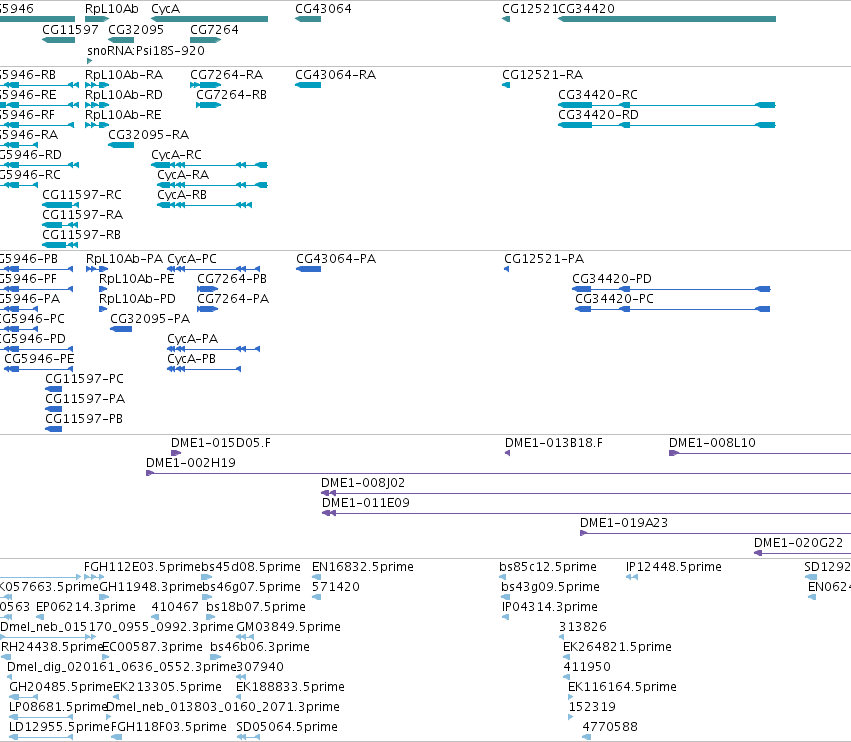Select the CG34420 gene bar in the top track

coord(667,20)
